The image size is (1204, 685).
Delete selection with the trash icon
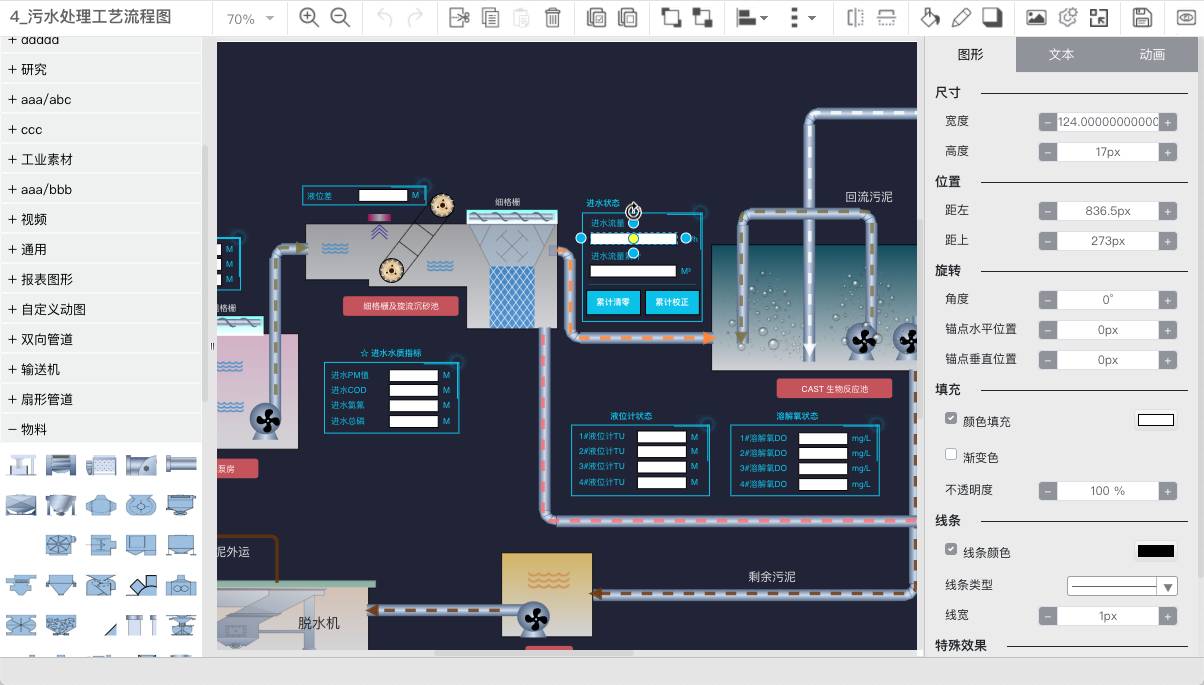(x=552, y=18)
